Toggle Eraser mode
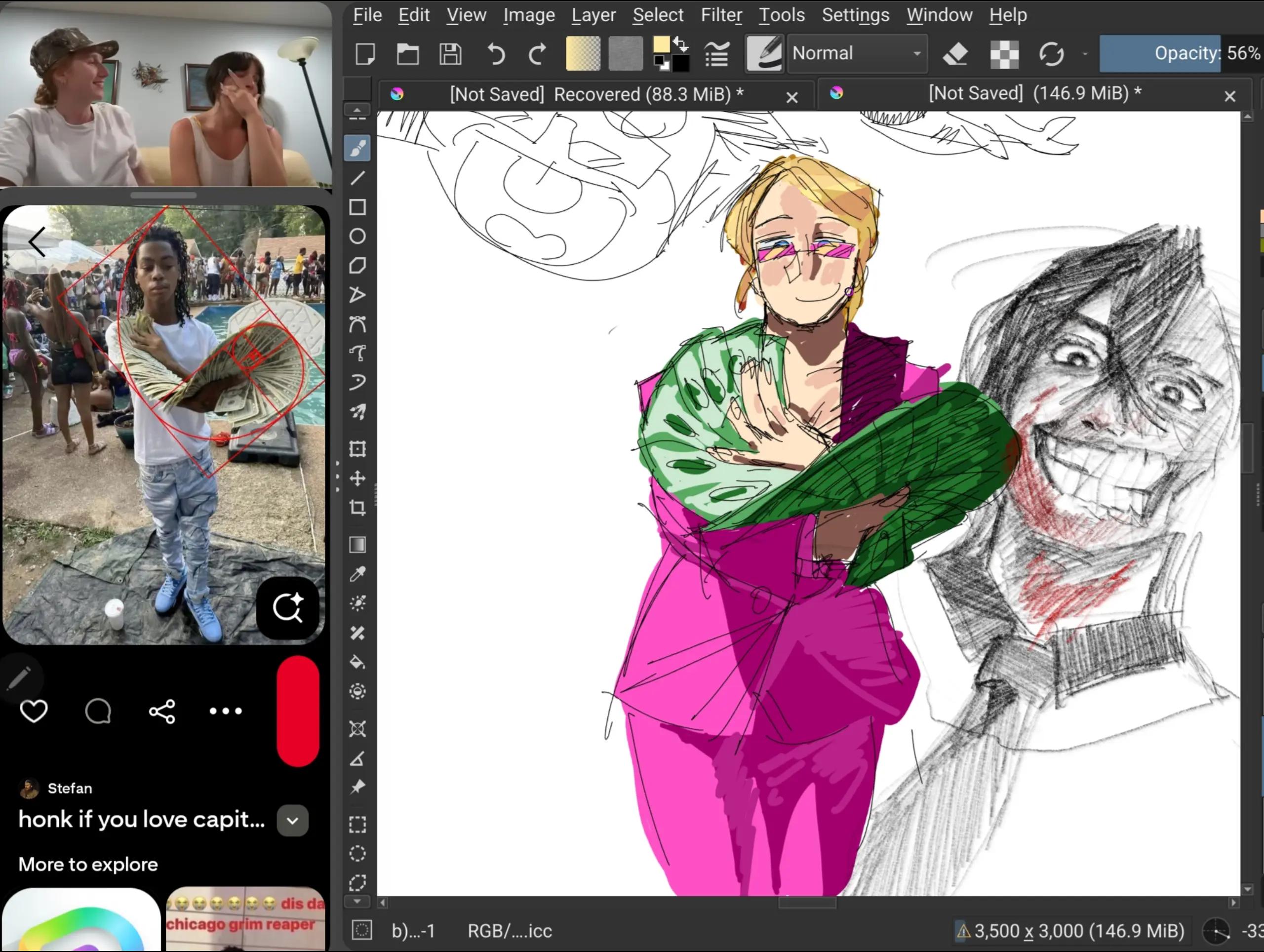Screen dimensions: 1264x952 pyautogui.click(x=955, y=54)
